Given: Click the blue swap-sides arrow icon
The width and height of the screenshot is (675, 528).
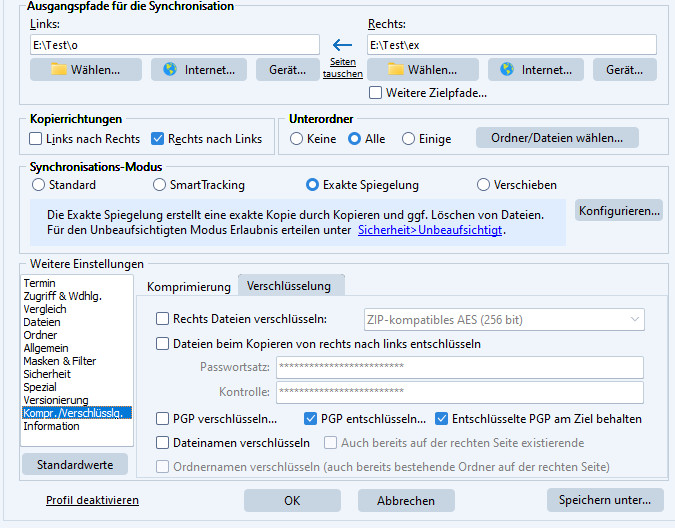Looking at the screenshot, I should 343,44.
